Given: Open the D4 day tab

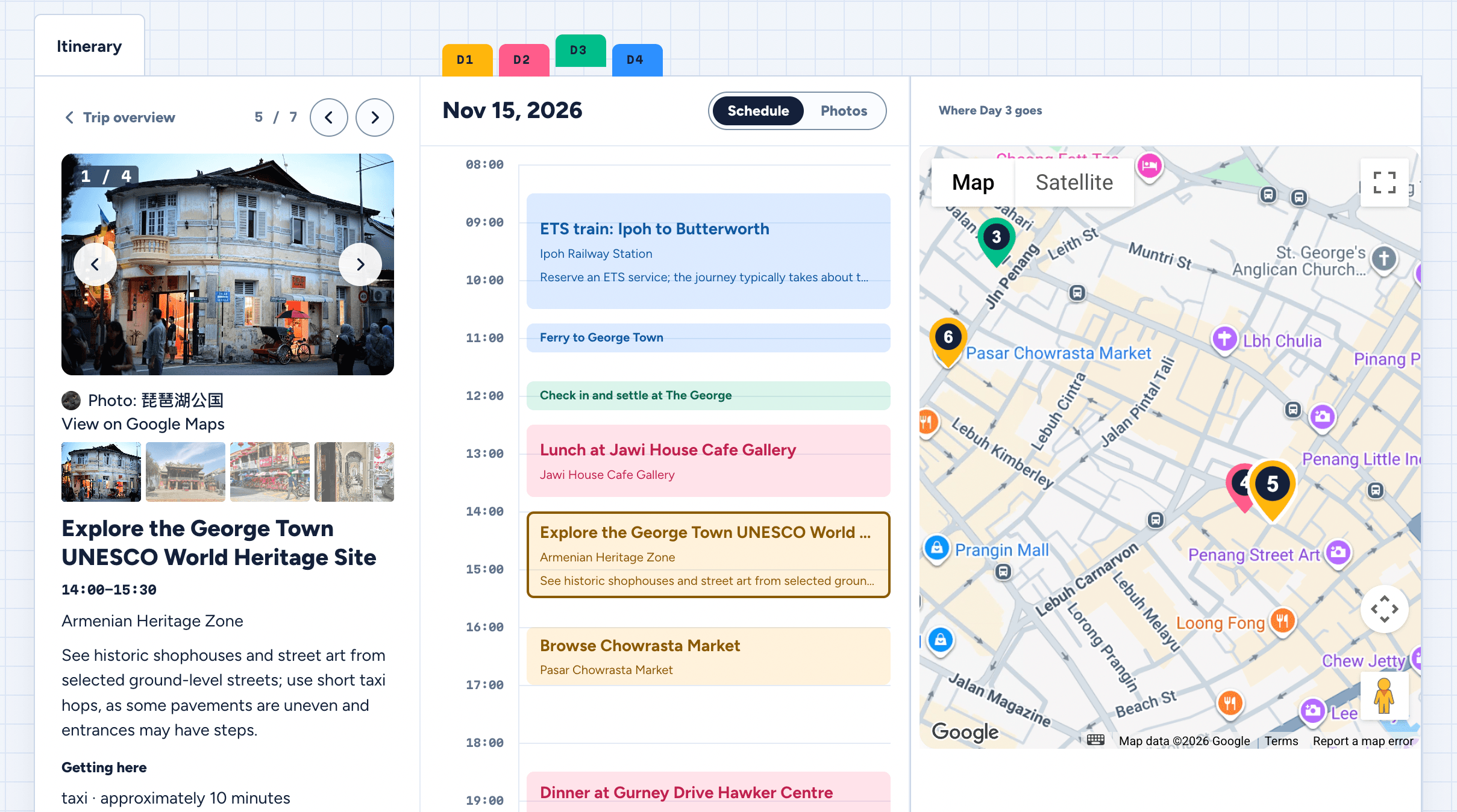Looking at the screenshot, I should pos(637,60).
